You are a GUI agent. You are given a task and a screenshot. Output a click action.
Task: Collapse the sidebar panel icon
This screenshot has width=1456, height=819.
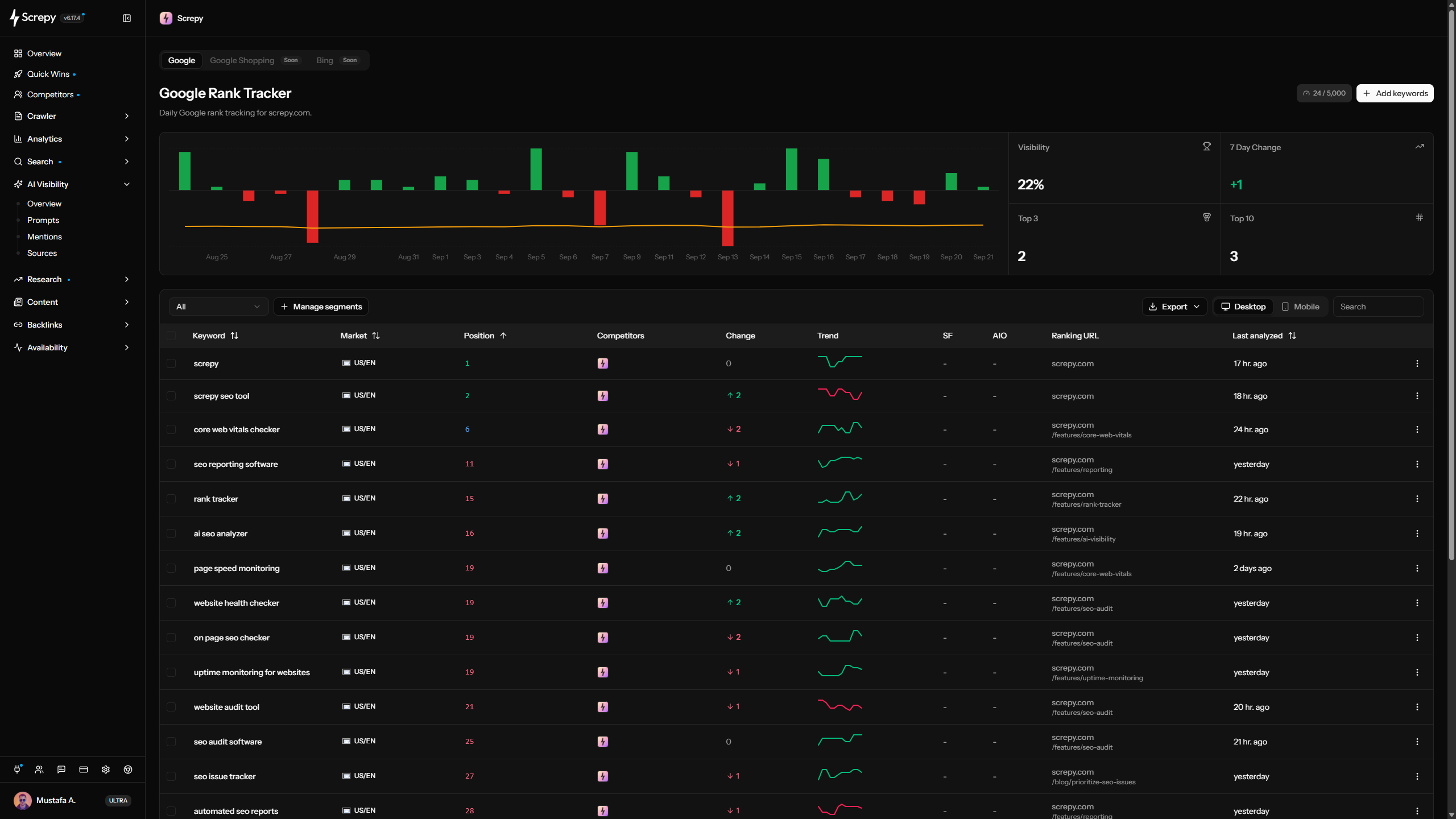(x=127, y=18)
